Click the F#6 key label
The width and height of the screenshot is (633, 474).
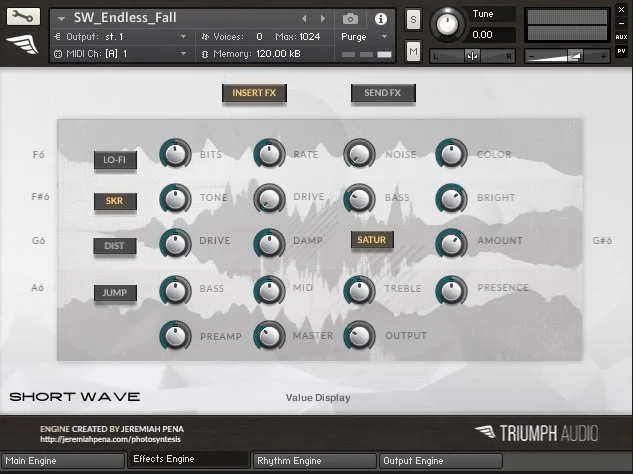pos(40,197)
